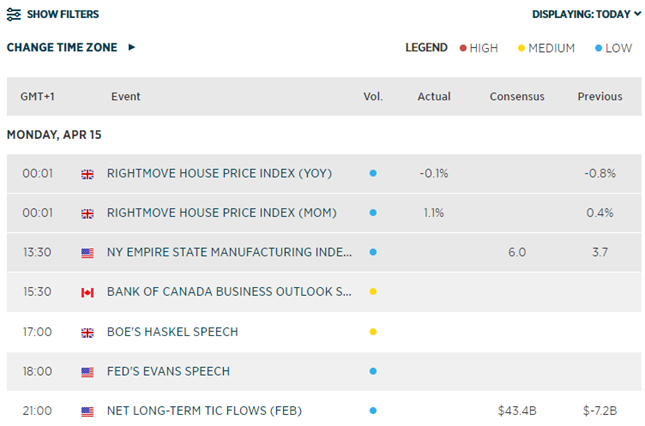Toggle the Medium volatility legend filter
This screenshot has height=426, width=645.
pyautogui.click(x=546, y=48)
